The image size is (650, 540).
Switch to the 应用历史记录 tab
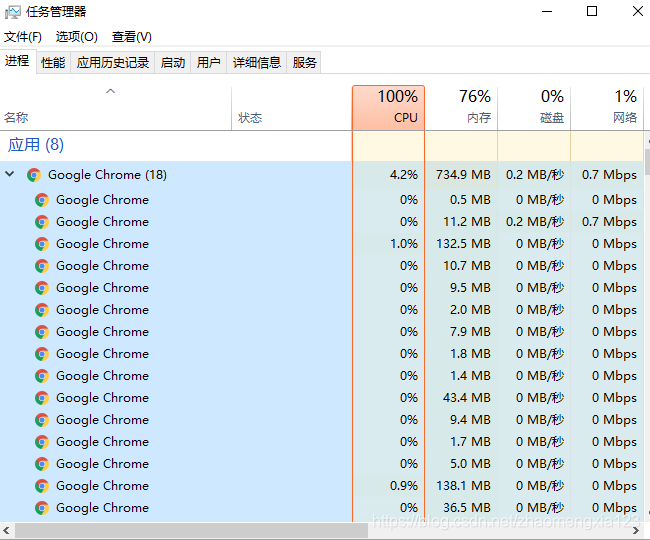pyautogui.click(x=113, y=63)
